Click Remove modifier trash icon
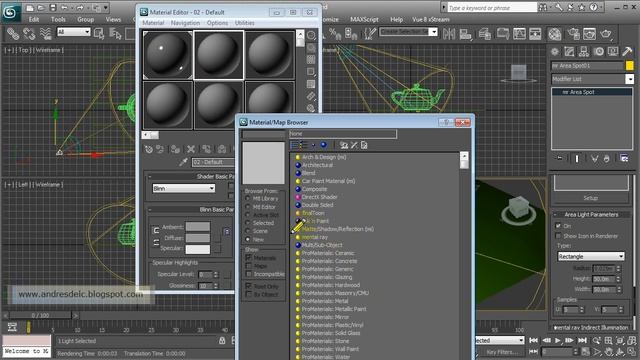The height and width of the screenshot is (360, 640). (607, 158)
